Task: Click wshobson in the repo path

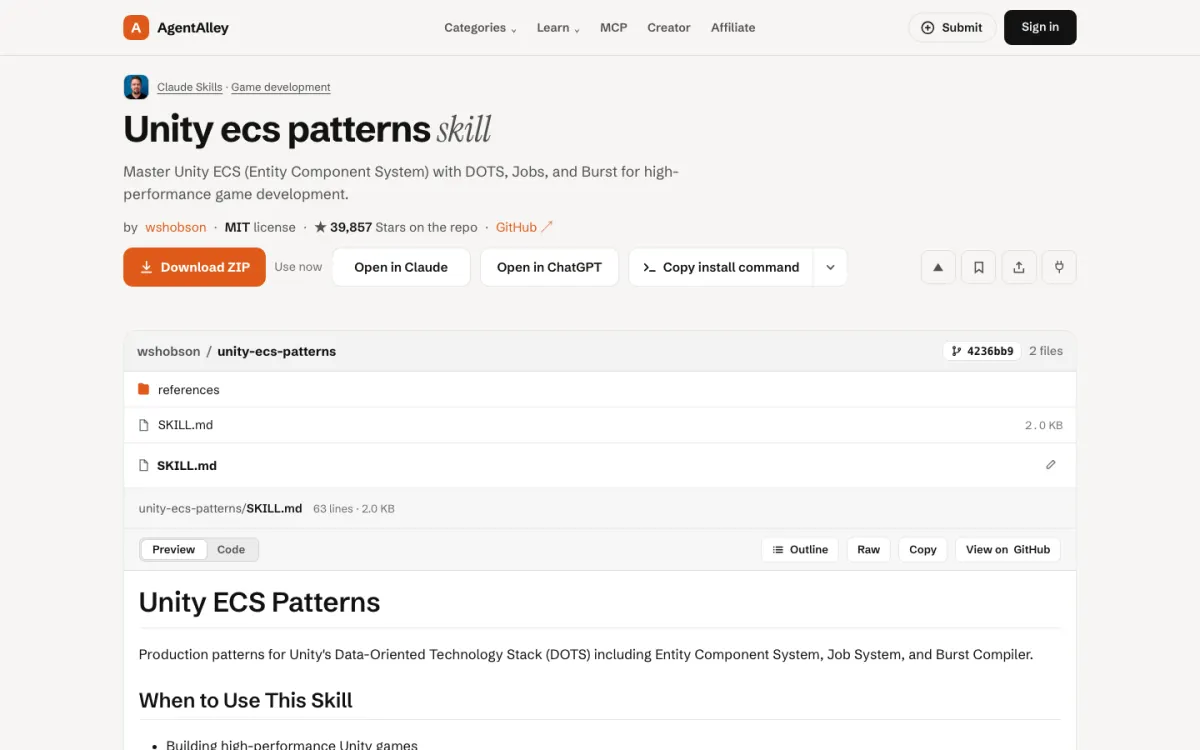Action: 169,351
